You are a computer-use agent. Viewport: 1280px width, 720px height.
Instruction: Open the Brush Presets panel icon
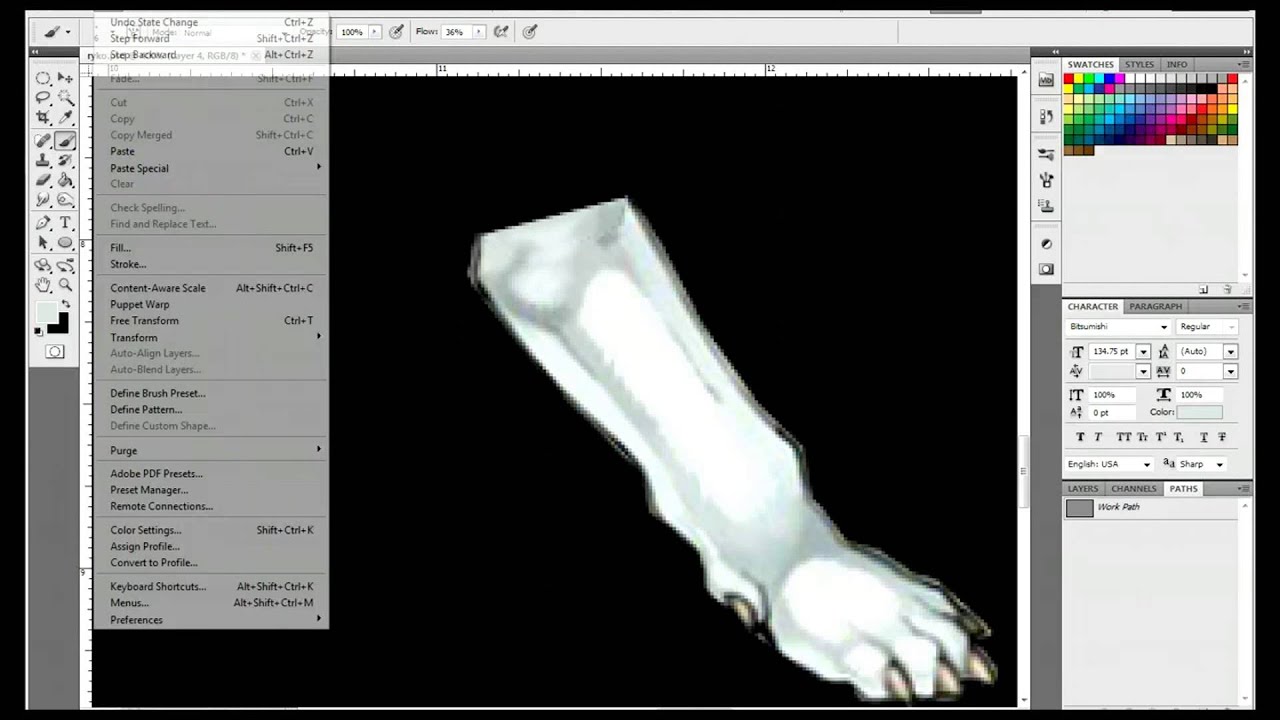(x=1046, y=154)
